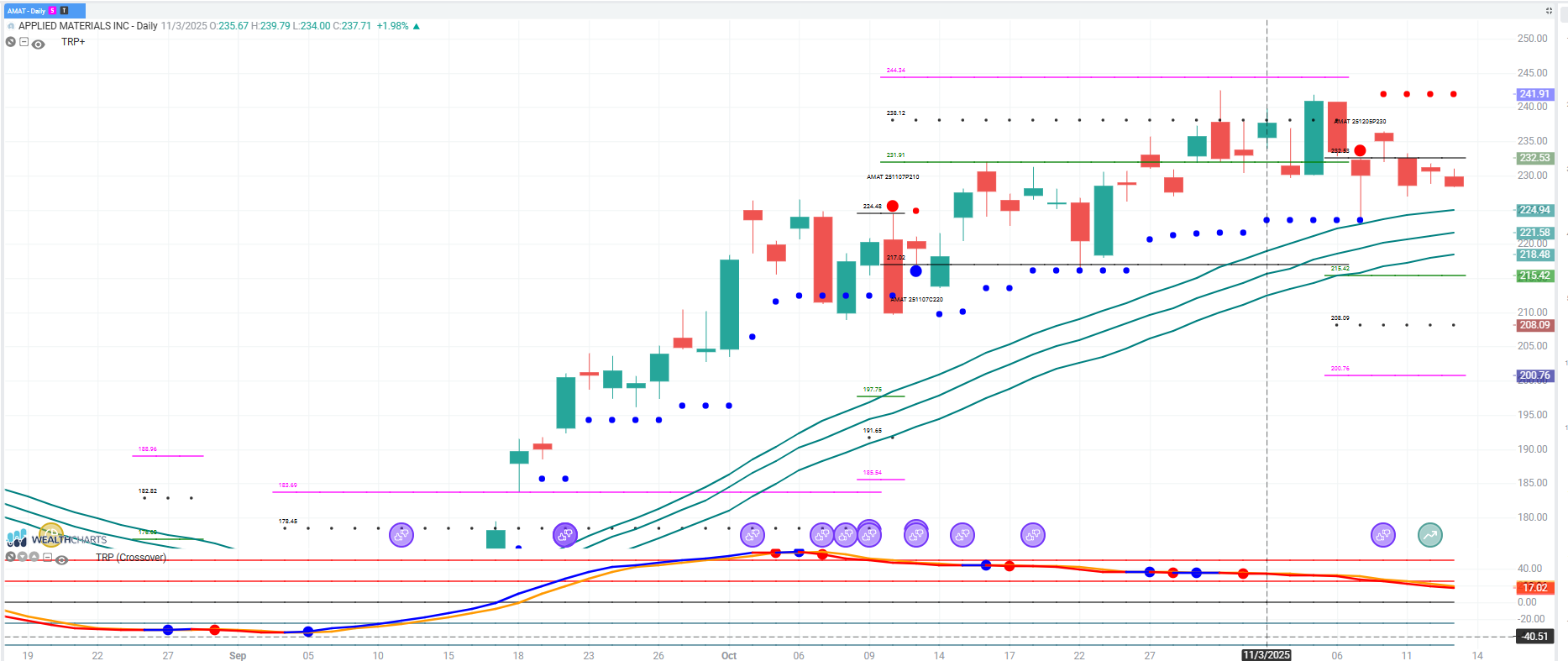The image size is (1568, 661).
Task: Move TRP (Crossover) panel down
Action: (x=23, y=557)
